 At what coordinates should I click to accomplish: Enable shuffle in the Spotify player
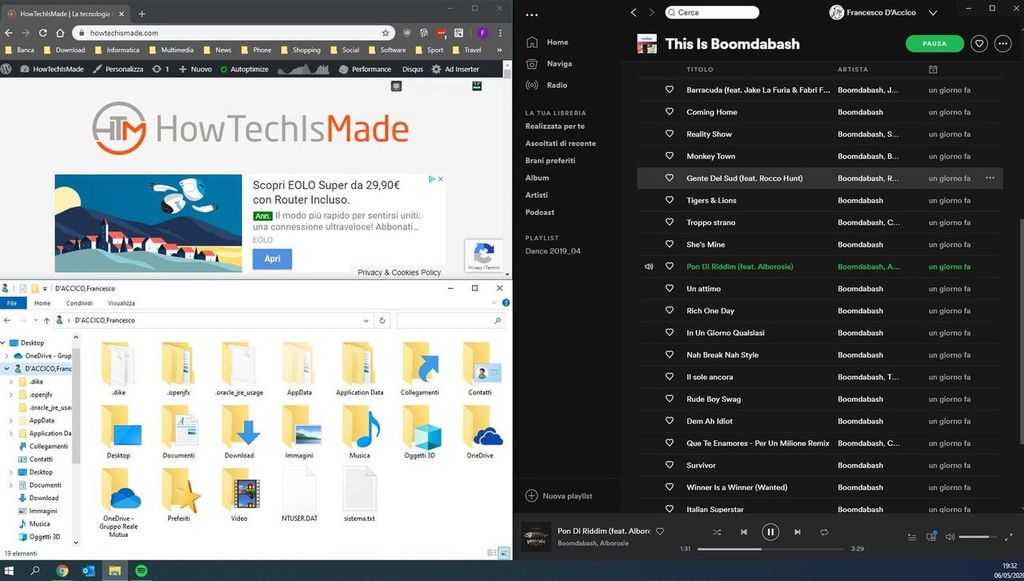[x=717, y=532]
